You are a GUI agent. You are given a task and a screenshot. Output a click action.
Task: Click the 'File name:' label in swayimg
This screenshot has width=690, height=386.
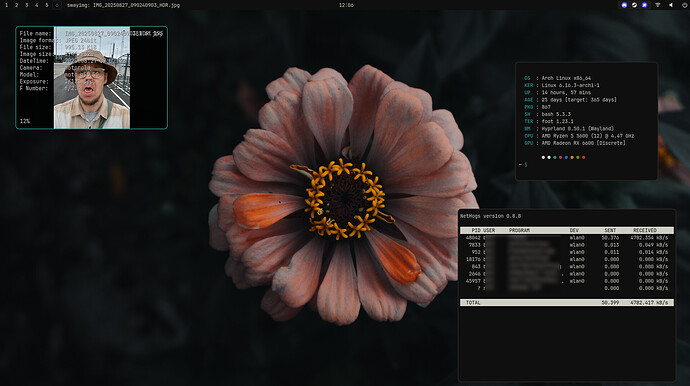pyautogui.click(x=35, y=33)
